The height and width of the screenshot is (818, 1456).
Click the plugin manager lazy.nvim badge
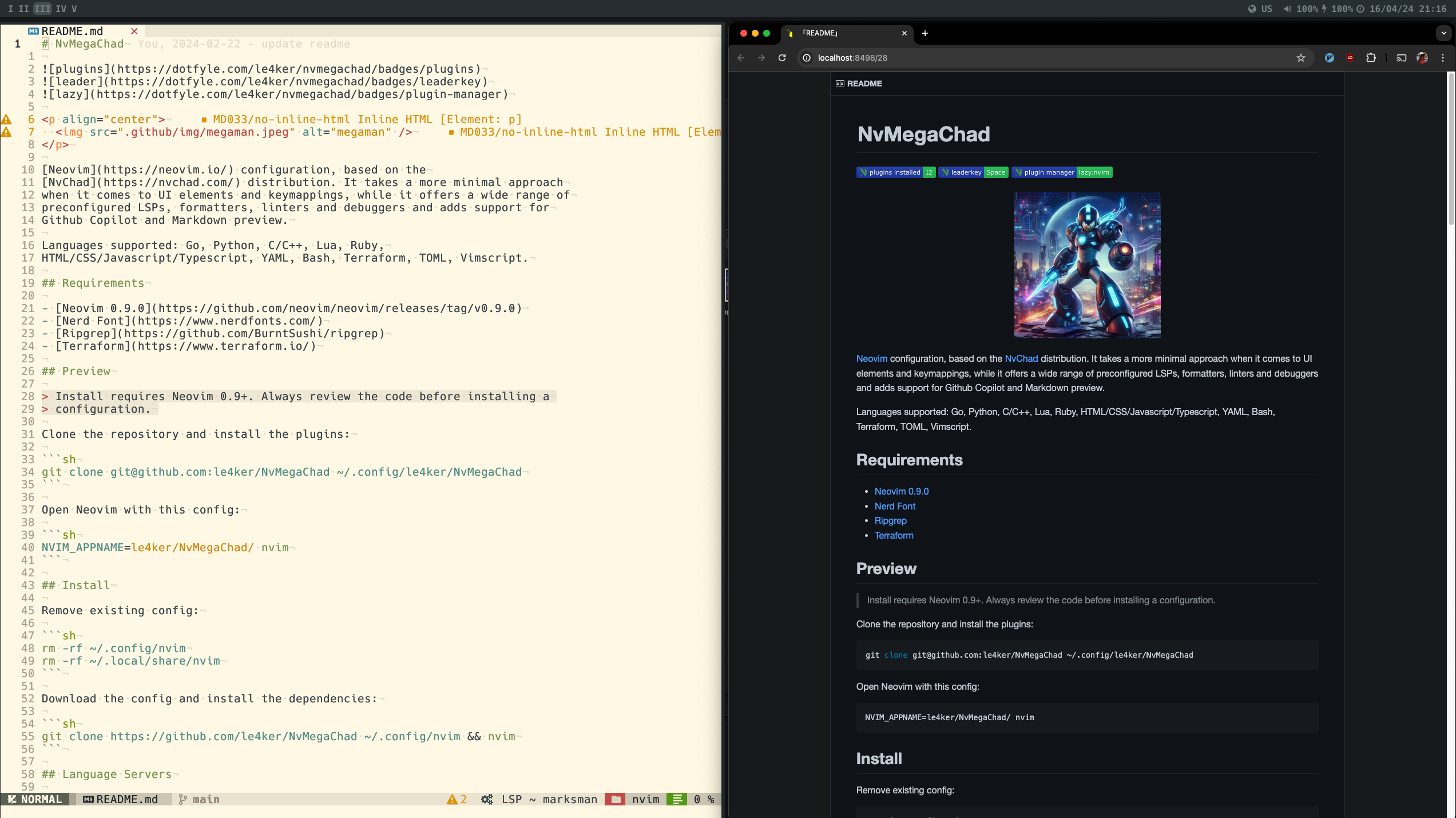point(1062,172)
